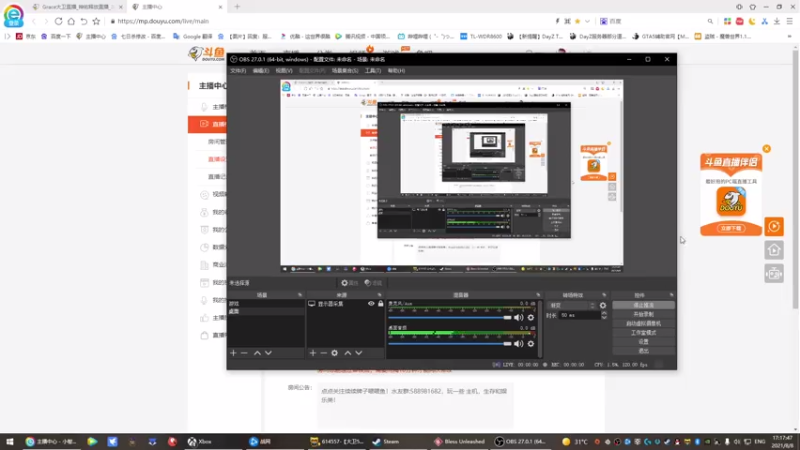Open the browser search magnifier icon
This screenshot has height=450, width=800.
point(710,21)
